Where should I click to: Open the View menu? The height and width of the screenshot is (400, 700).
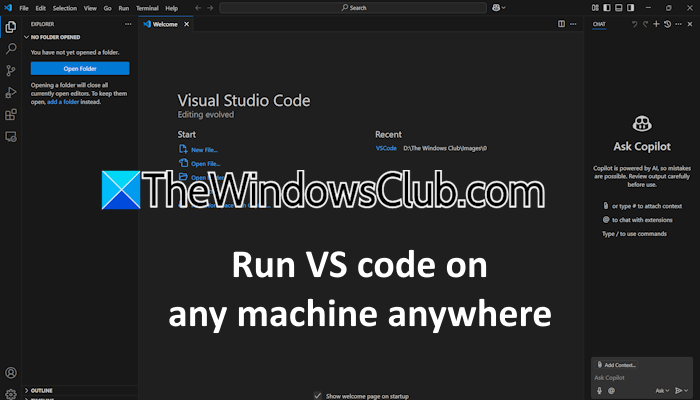(90, 8)
